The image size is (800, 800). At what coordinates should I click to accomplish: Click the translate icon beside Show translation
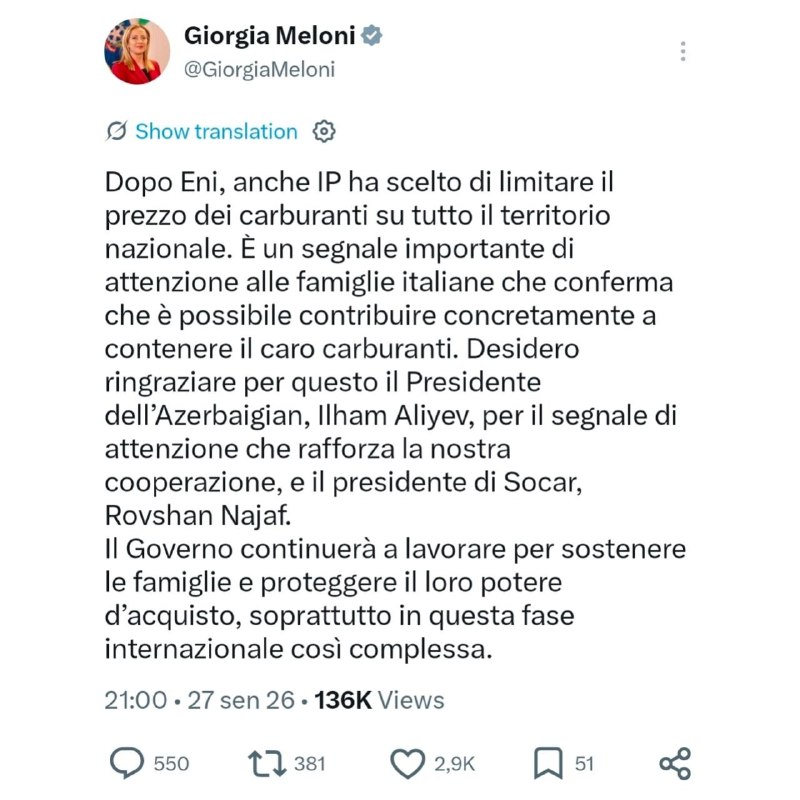(x=116, y=132)
